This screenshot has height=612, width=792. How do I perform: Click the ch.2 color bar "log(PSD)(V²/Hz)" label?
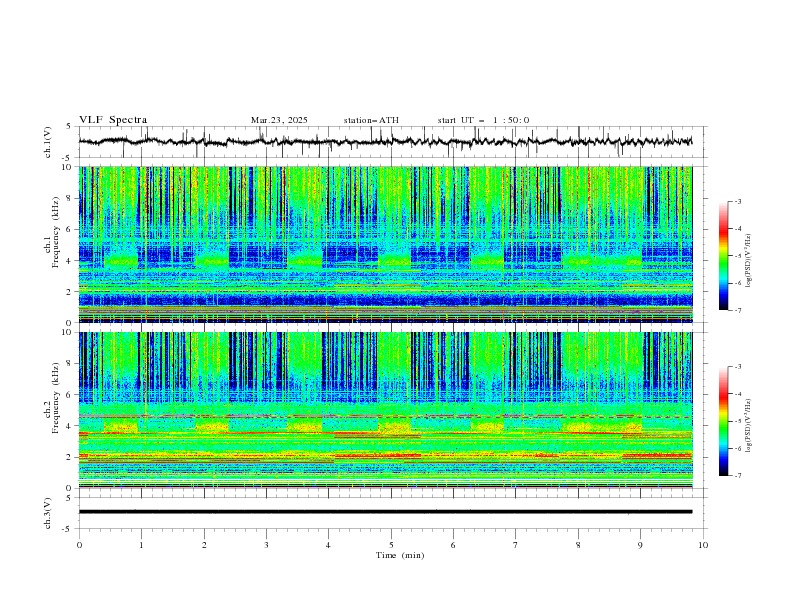748,426
